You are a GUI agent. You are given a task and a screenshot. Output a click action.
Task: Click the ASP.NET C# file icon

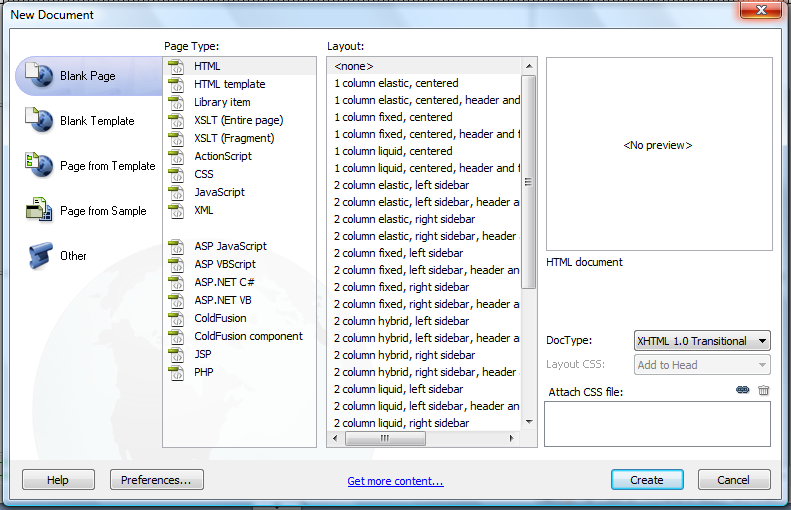[176, 282]
